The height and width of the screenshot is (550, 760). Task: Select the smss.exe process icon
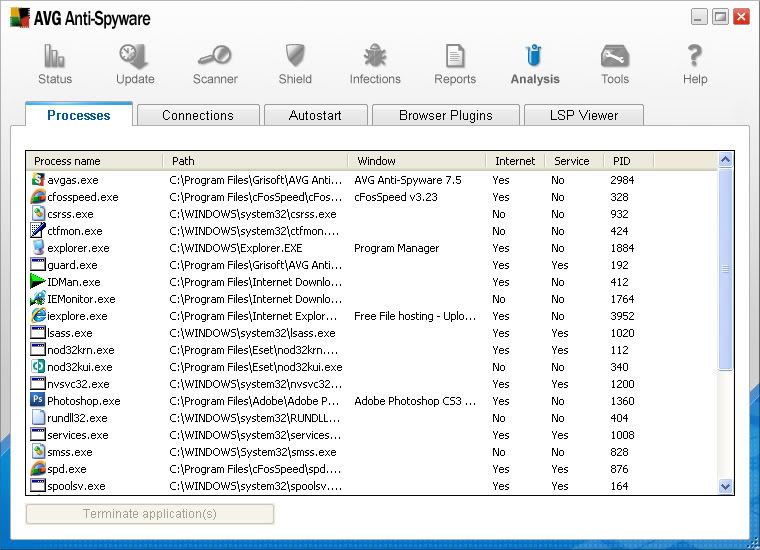38,451
